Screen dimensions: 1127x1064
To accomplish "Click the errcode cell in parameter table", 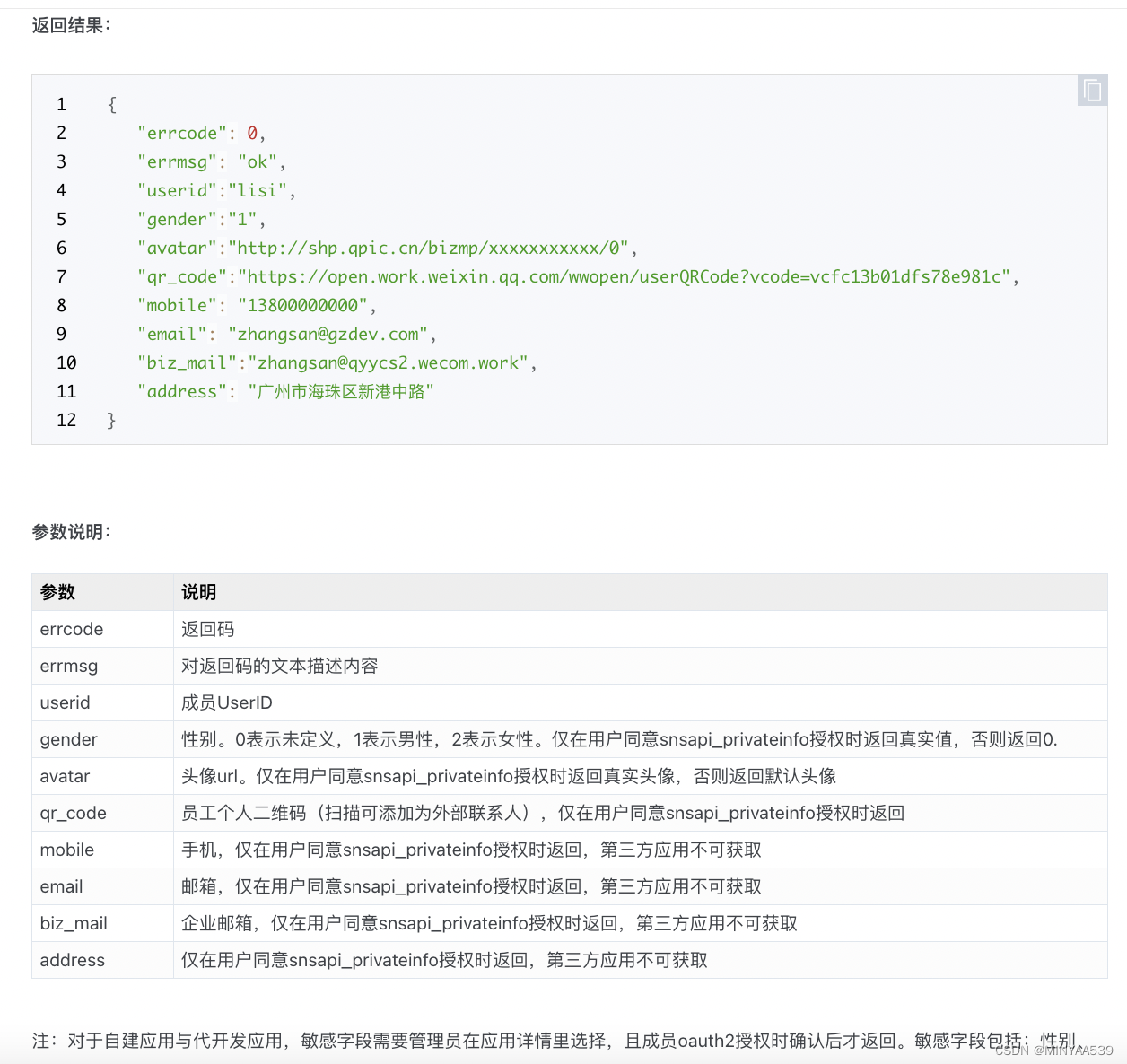I will (102, 629).
